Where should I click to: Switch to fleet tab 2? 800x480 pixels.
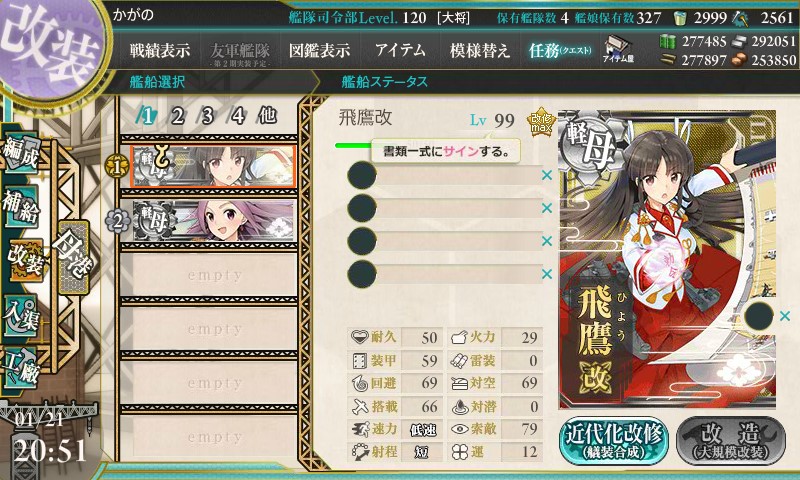[x=178, y=116]
